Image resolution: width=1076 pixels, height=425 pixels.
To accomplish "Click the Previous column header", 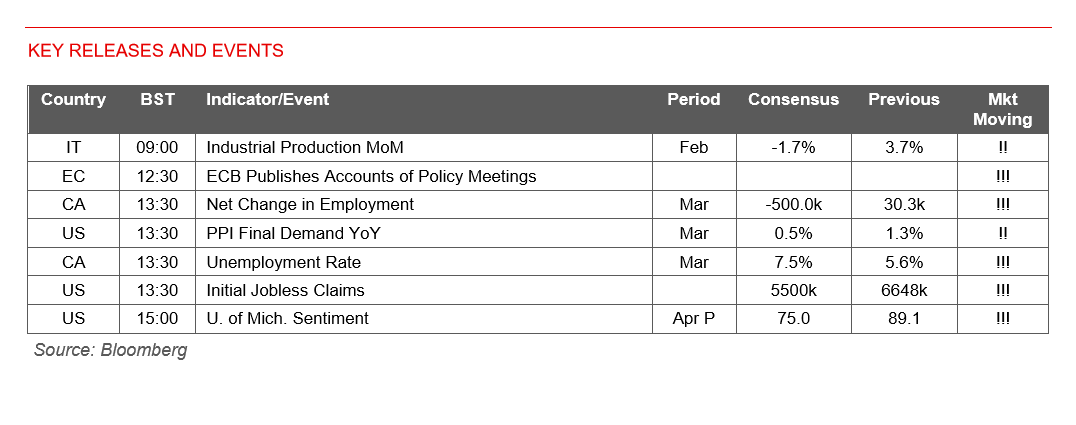I will 903,100.
